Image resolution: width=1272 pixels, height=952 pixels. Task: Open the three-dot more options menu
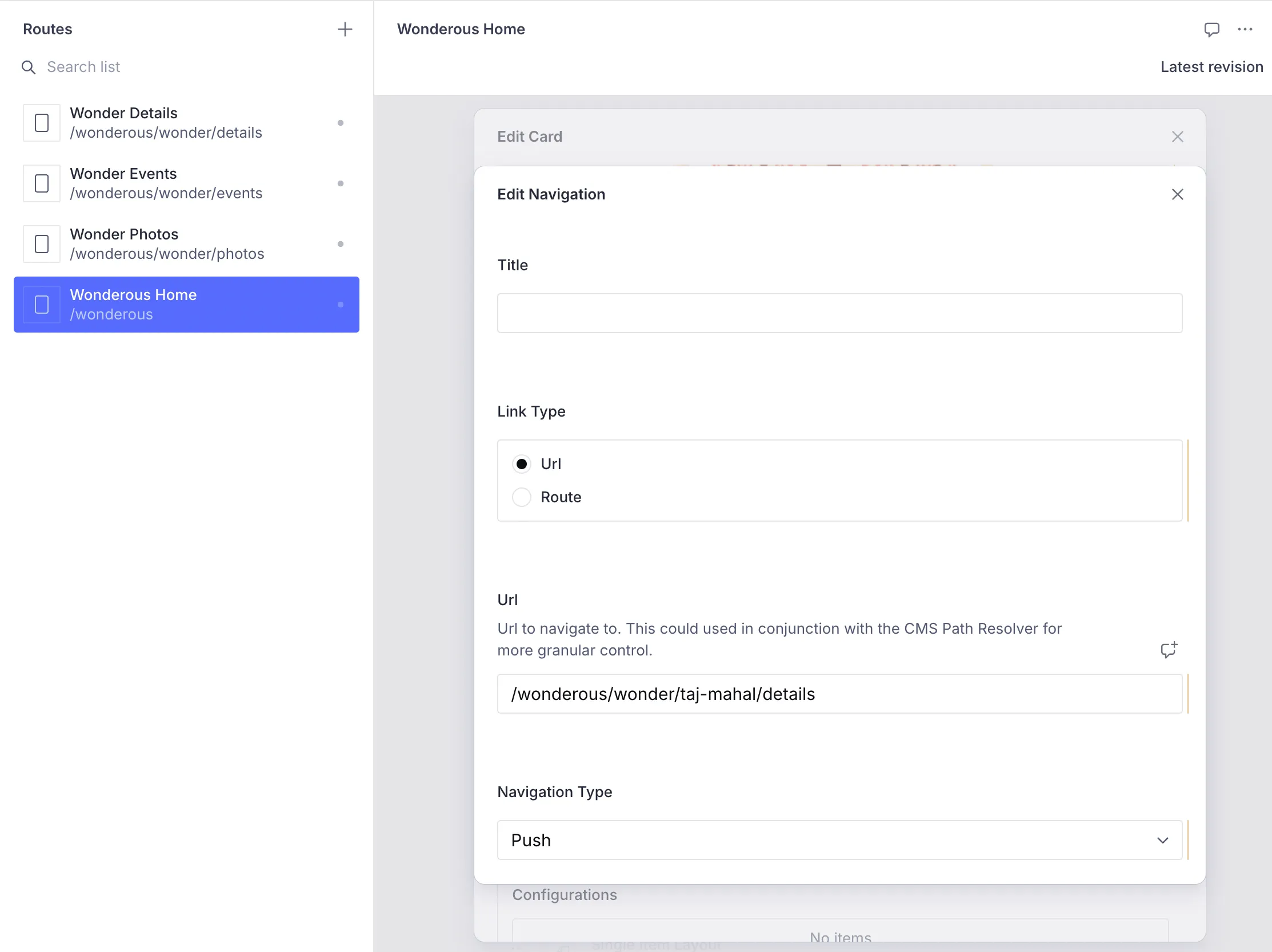click(1245, 29)
